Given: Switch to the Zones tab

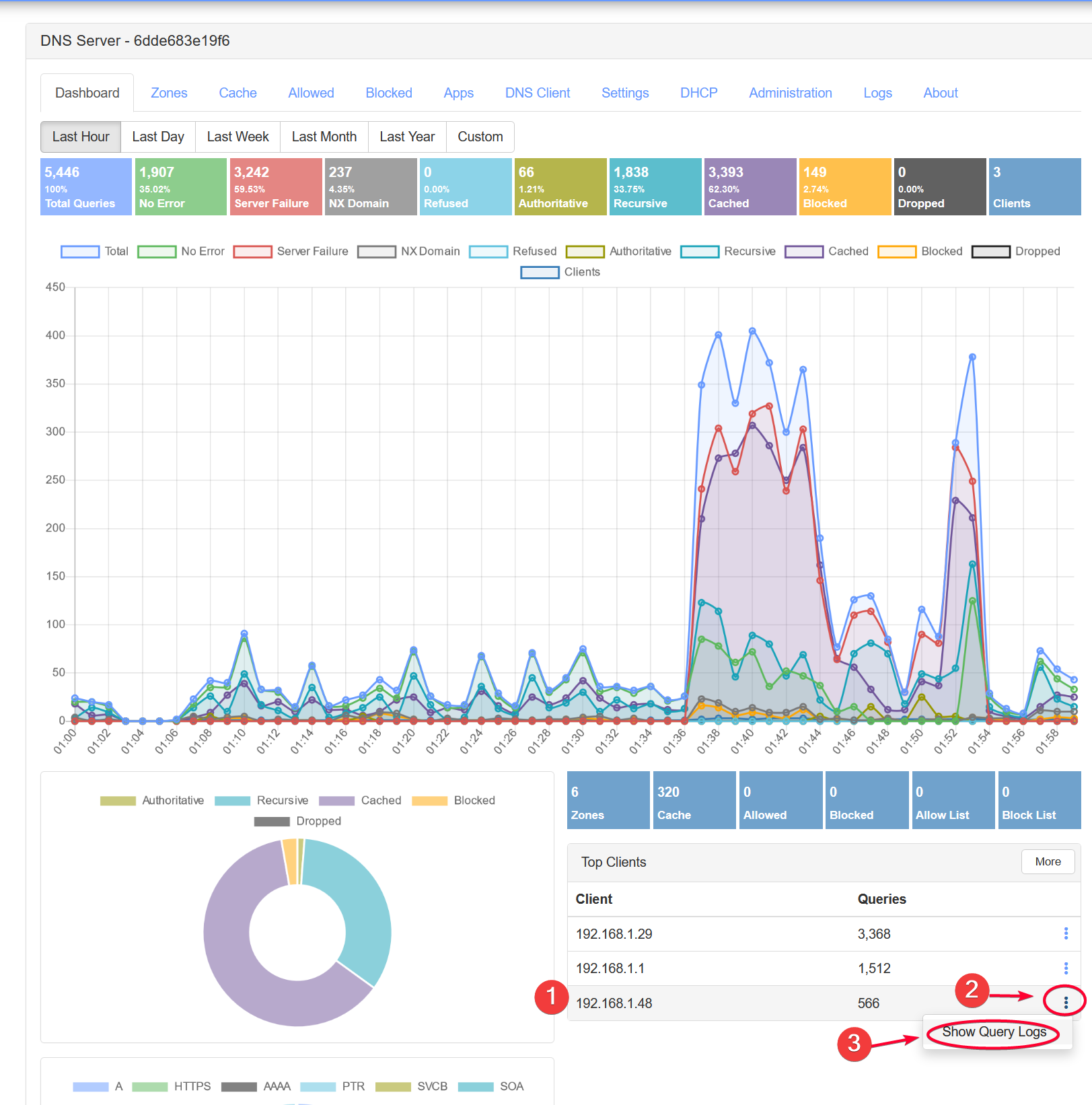Looking at the screenshot, I should [x=169, y=93].
